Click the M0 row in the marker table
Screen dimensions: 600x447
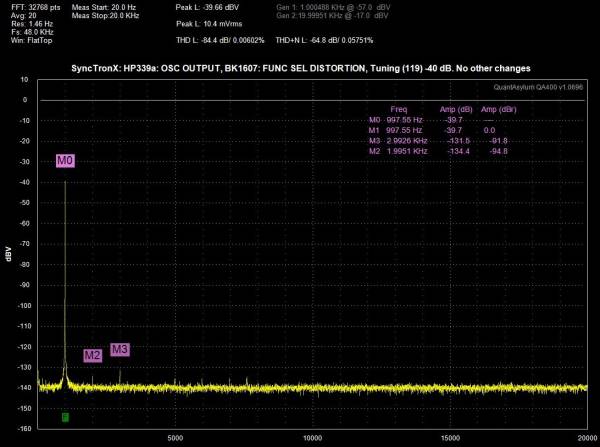431,120
